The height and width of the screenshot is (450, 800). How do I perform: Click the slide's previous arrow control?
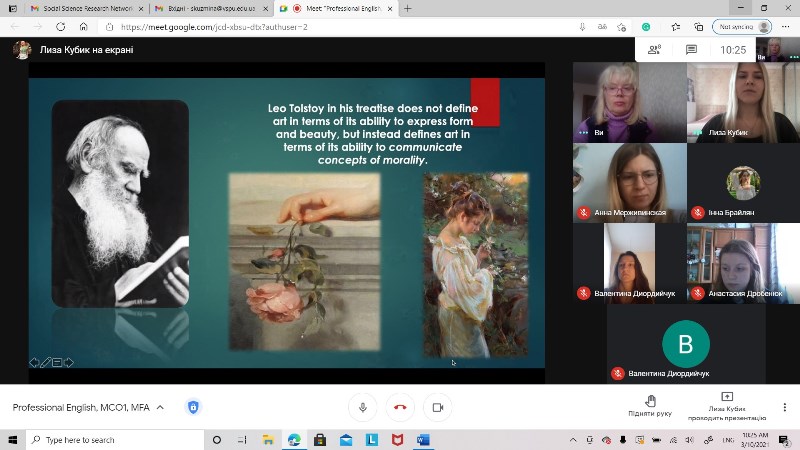tap(34, 362)
